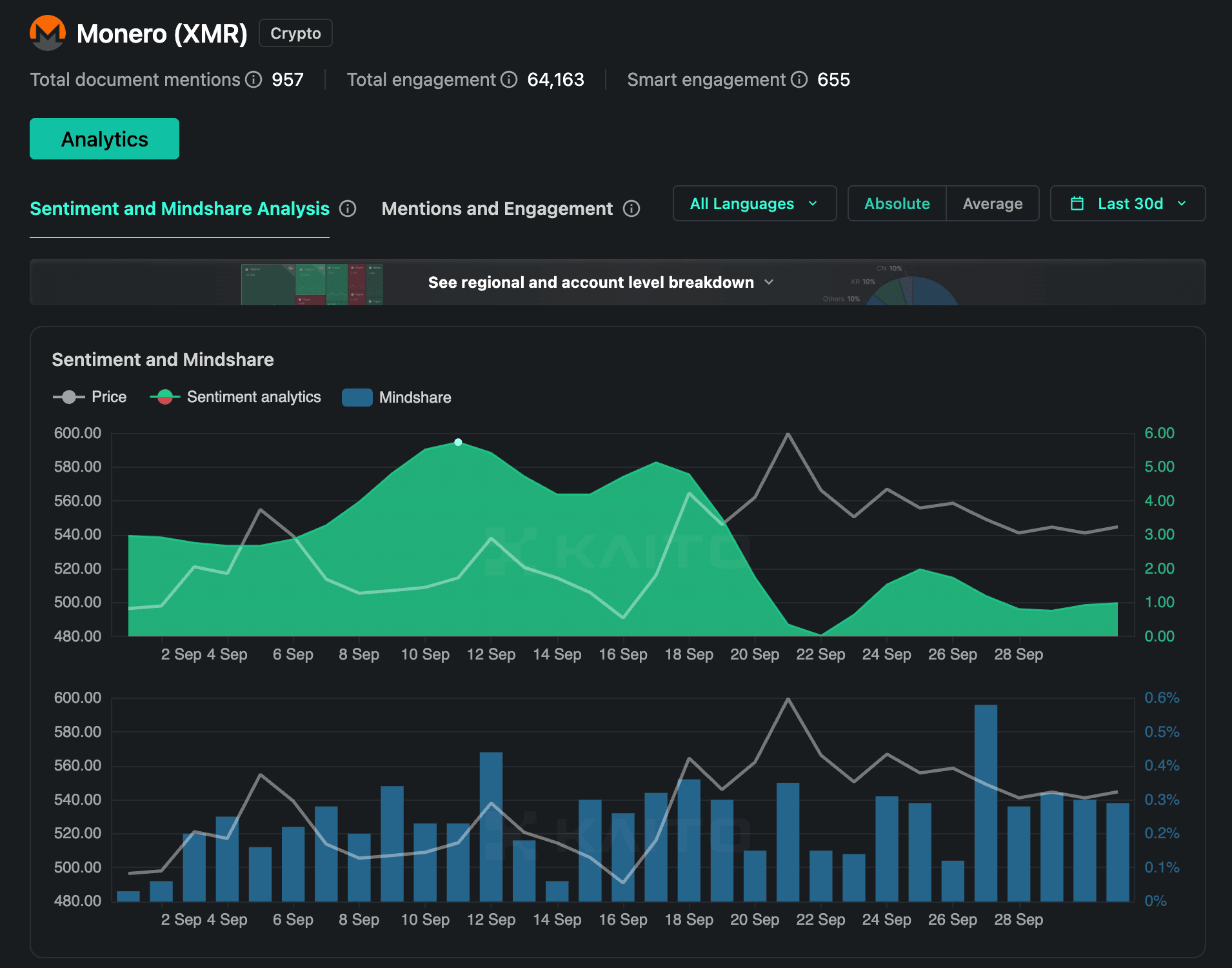
Task: Click sentiment peak marker near 11 Sep
Action: click(458, 442)
